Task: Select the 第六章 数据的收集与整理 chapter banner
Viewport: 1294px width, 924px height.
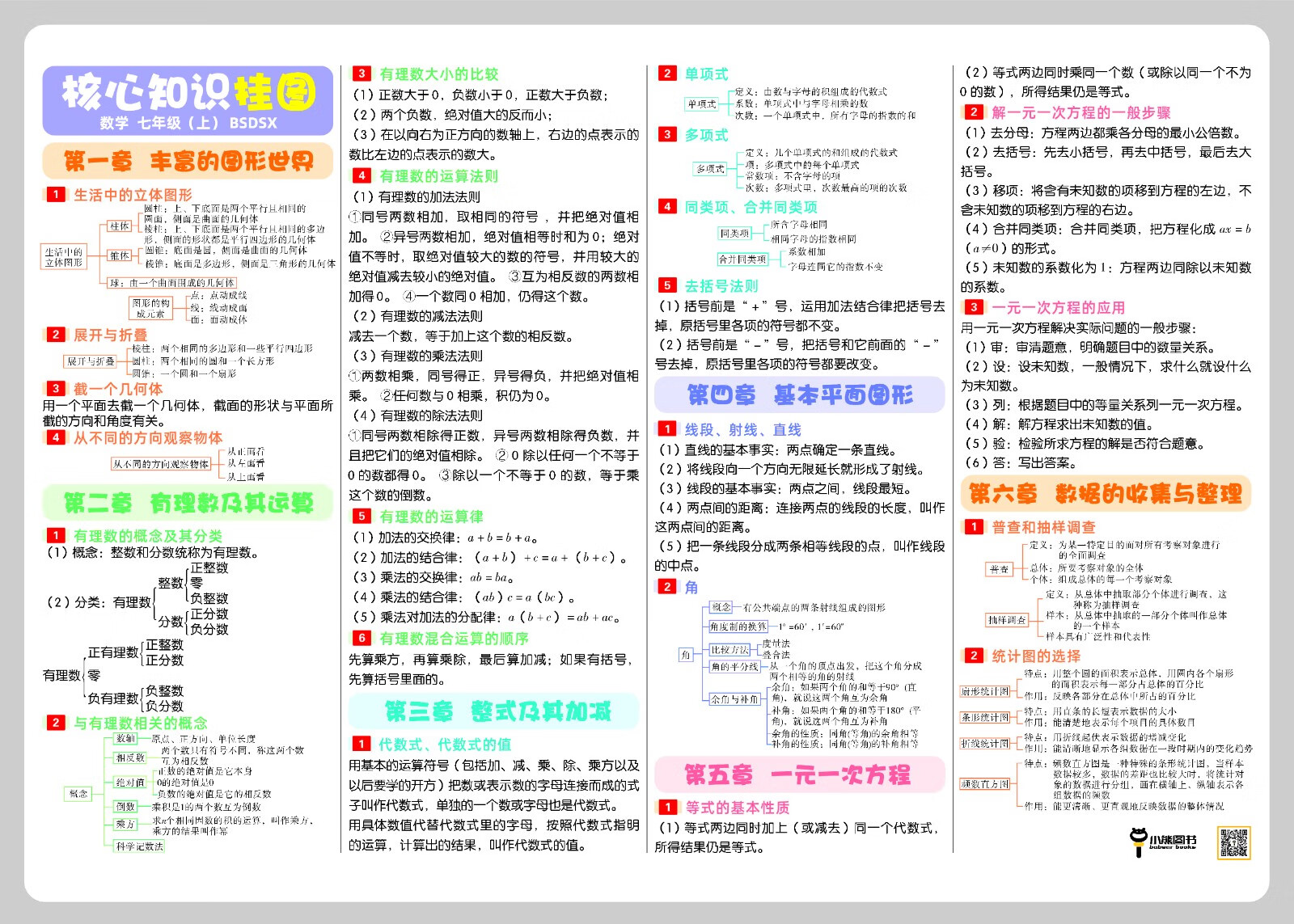Action: coord(1106,494)
